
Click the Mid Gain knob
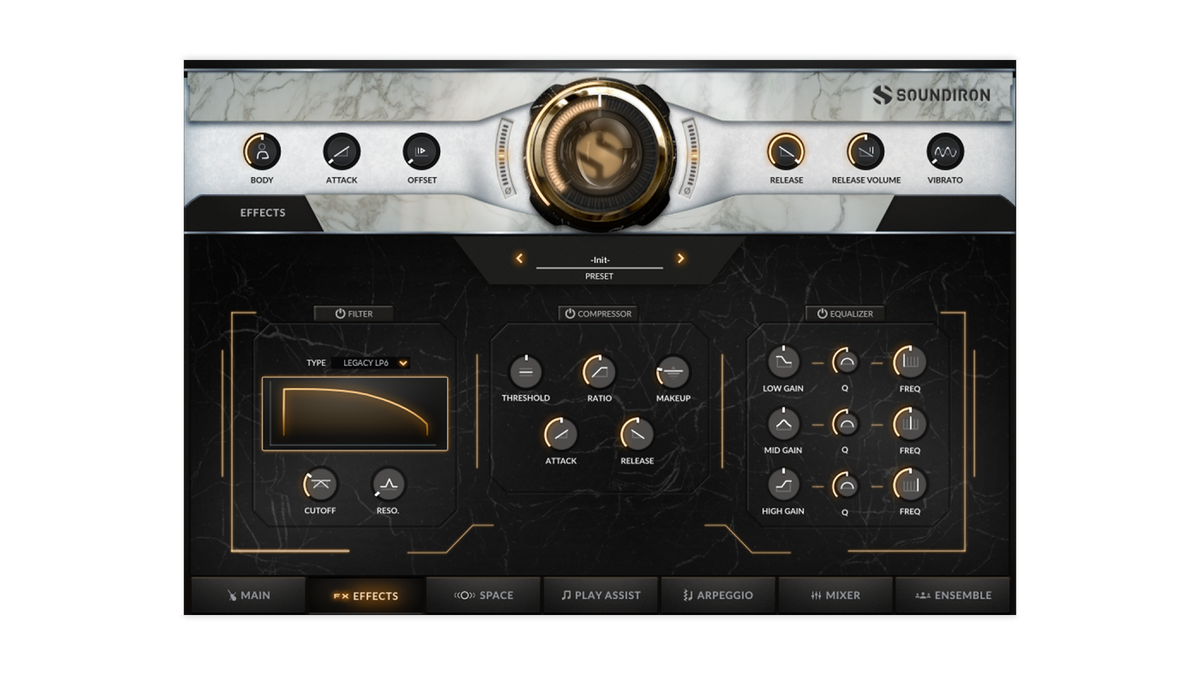click(x=783, y=424)
